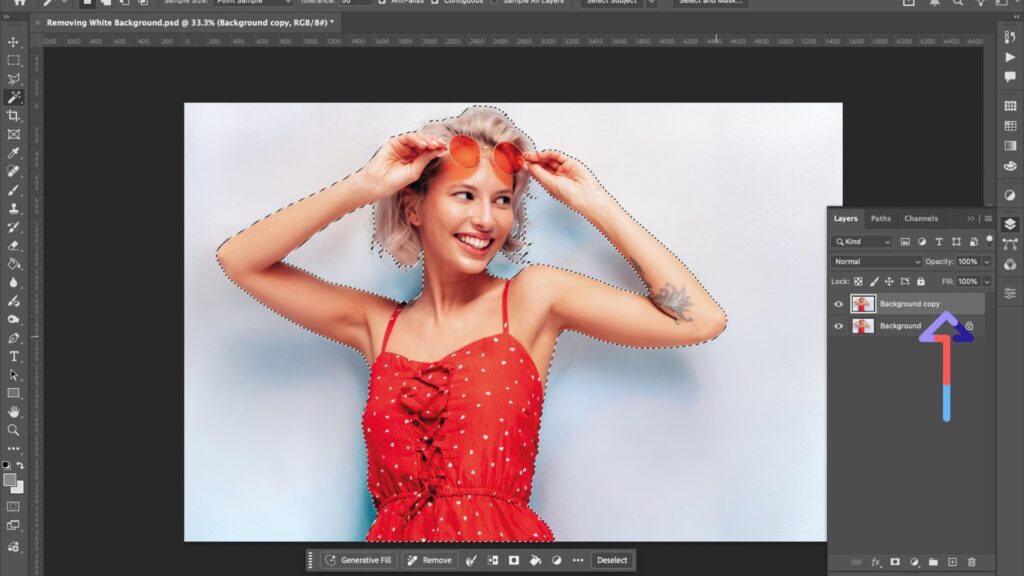Screen dimensions: 1024x576
Task: Select the Pen tool
Action: click(x=13, y=338)
